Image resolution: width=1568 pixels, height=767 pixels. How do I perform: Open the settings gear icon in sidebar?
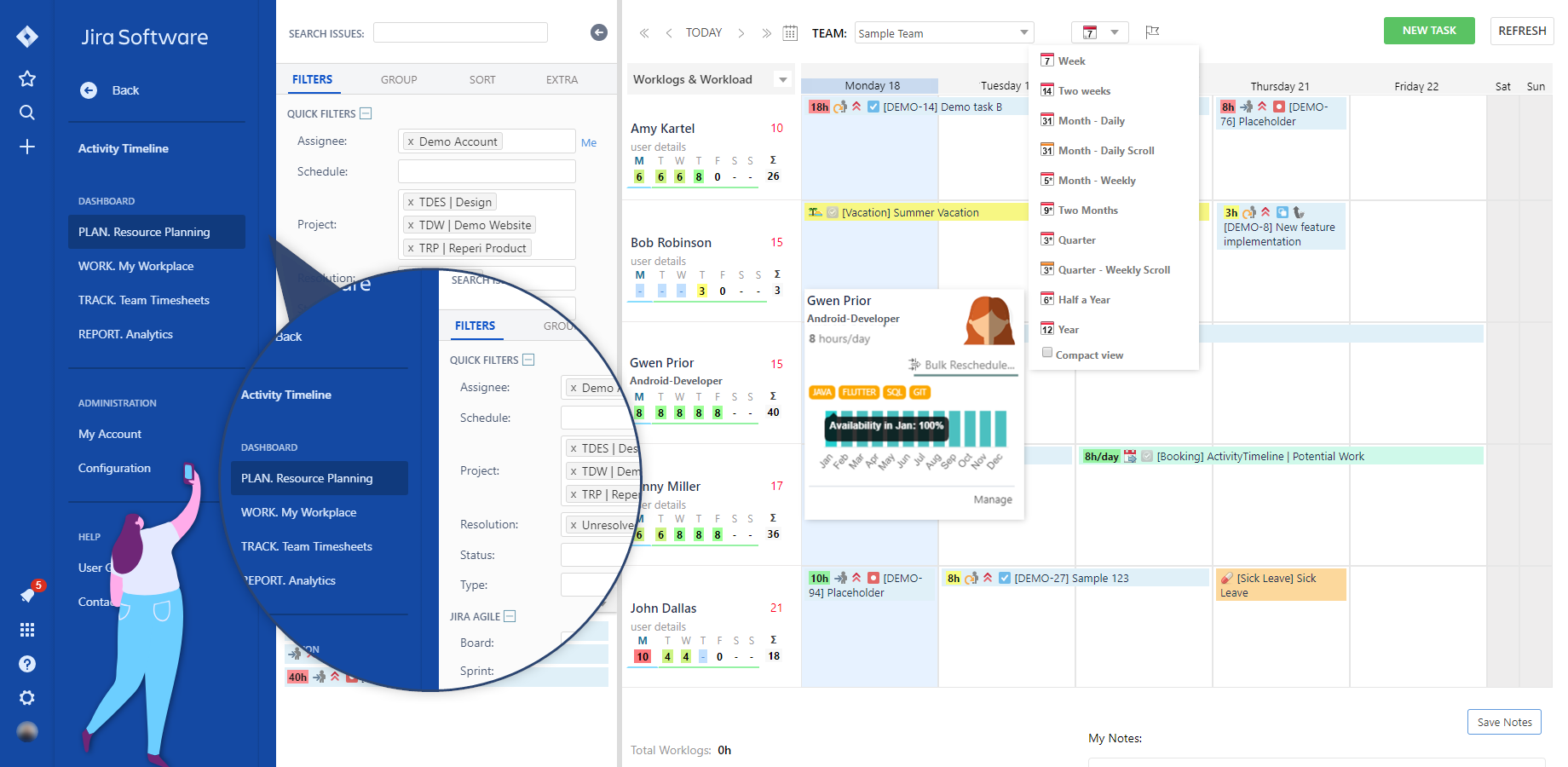(x=27, y=698)
